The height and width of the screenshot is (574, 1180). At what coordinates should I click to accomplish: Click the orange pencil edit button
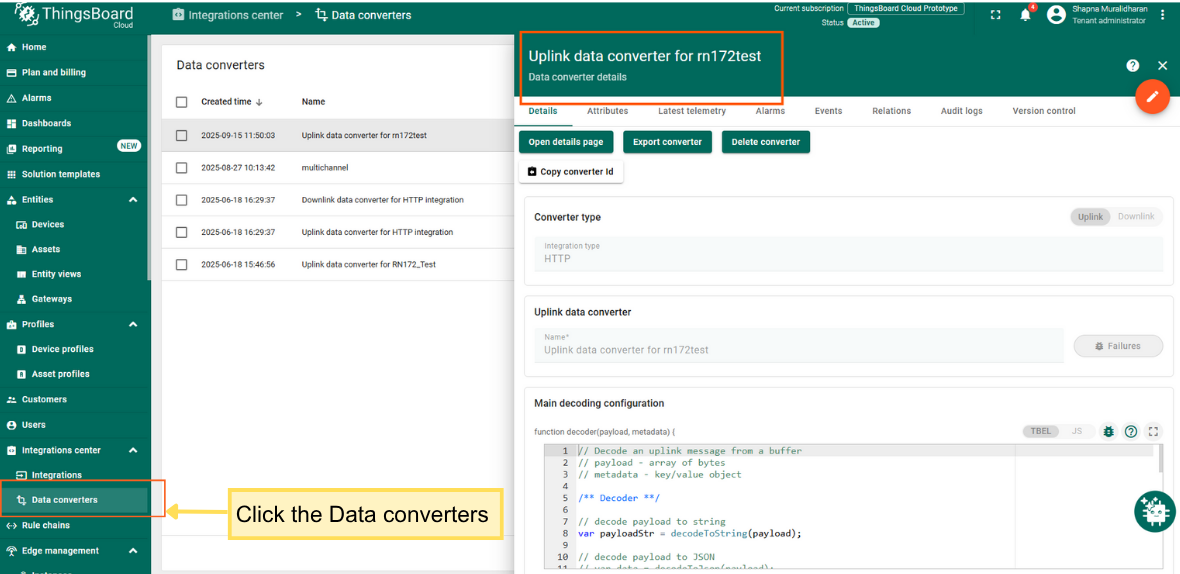[x=1152, y=97]
